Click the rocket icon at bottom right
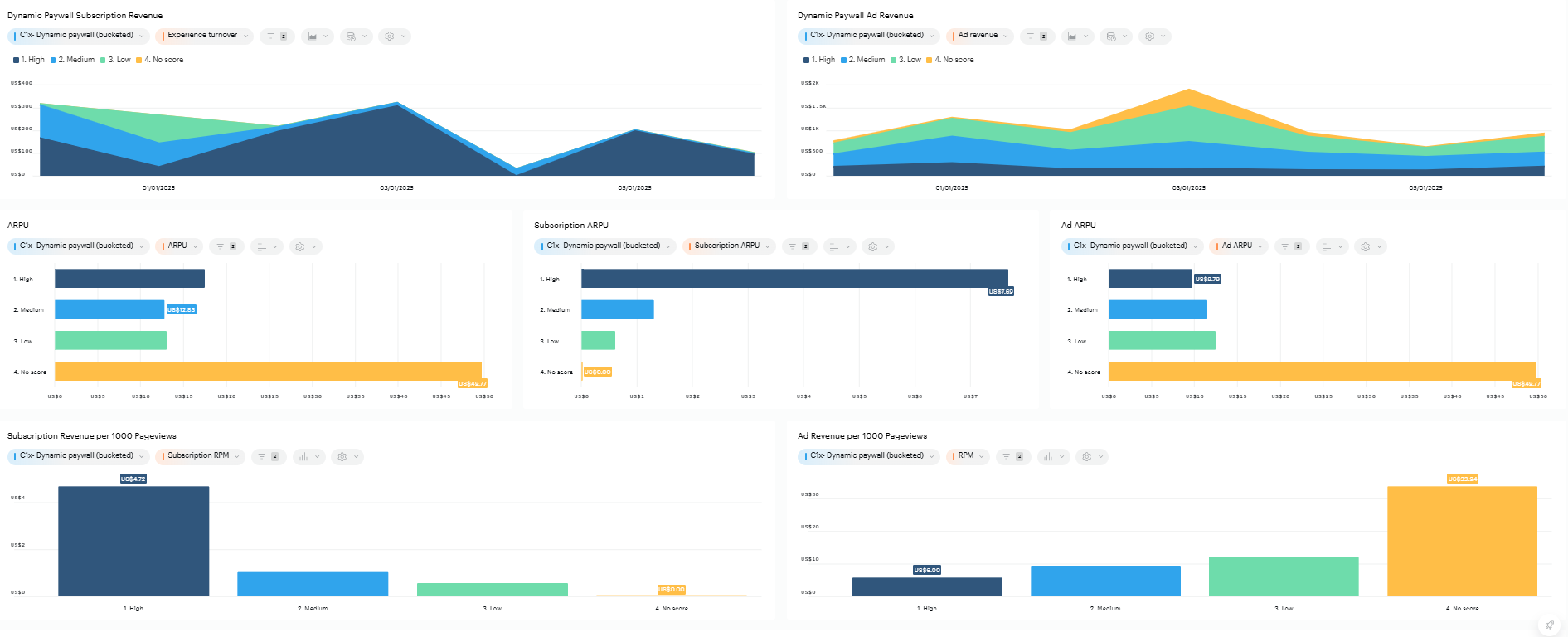 [x=1549, y=625]
